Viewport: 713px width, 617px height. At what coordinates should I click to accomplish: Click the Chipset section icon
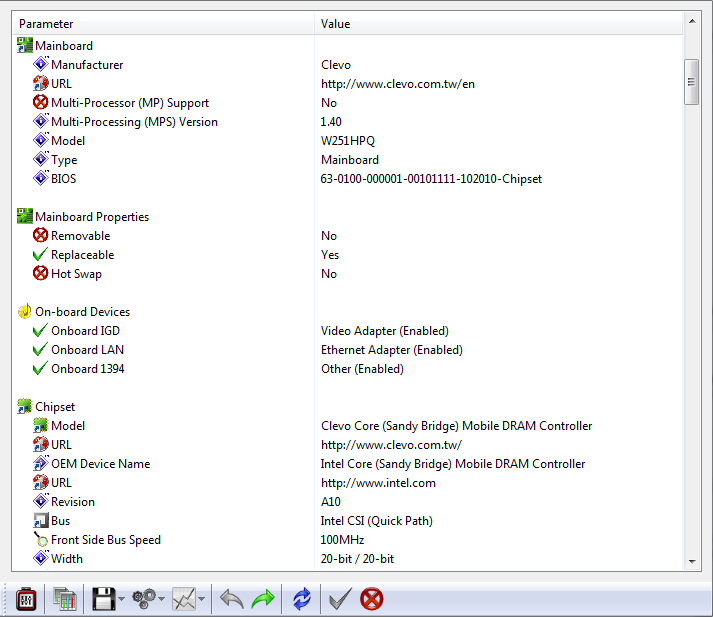[x=25, y=406]
